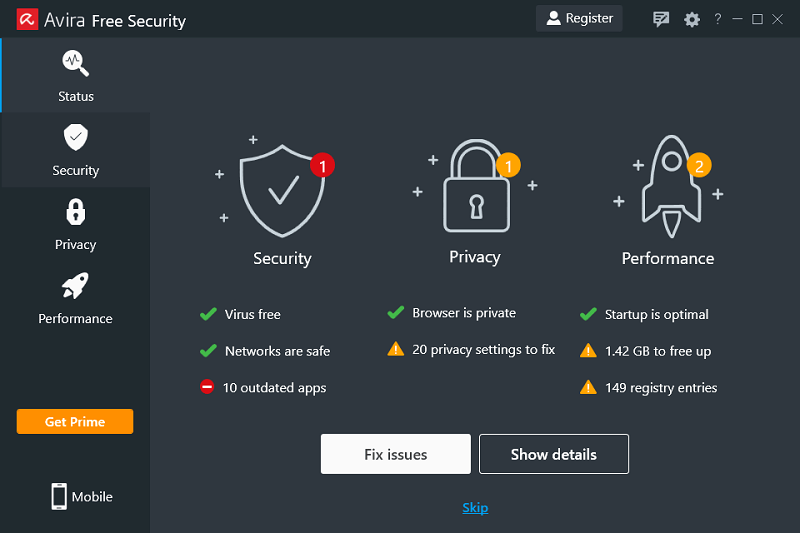
Task: Click warning triangle beside privacy settings
Action: [x=395, y=349]
